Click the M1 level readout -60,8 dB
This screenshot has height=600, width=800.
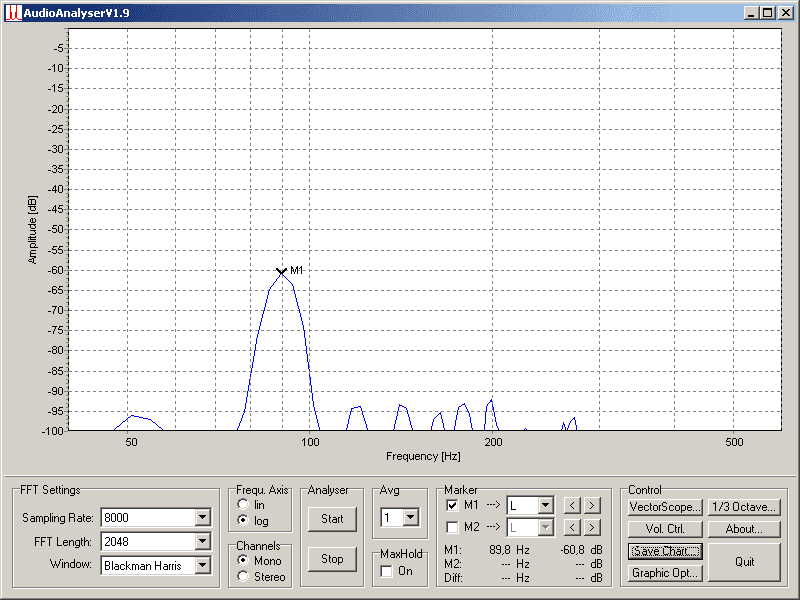[581, 549]
